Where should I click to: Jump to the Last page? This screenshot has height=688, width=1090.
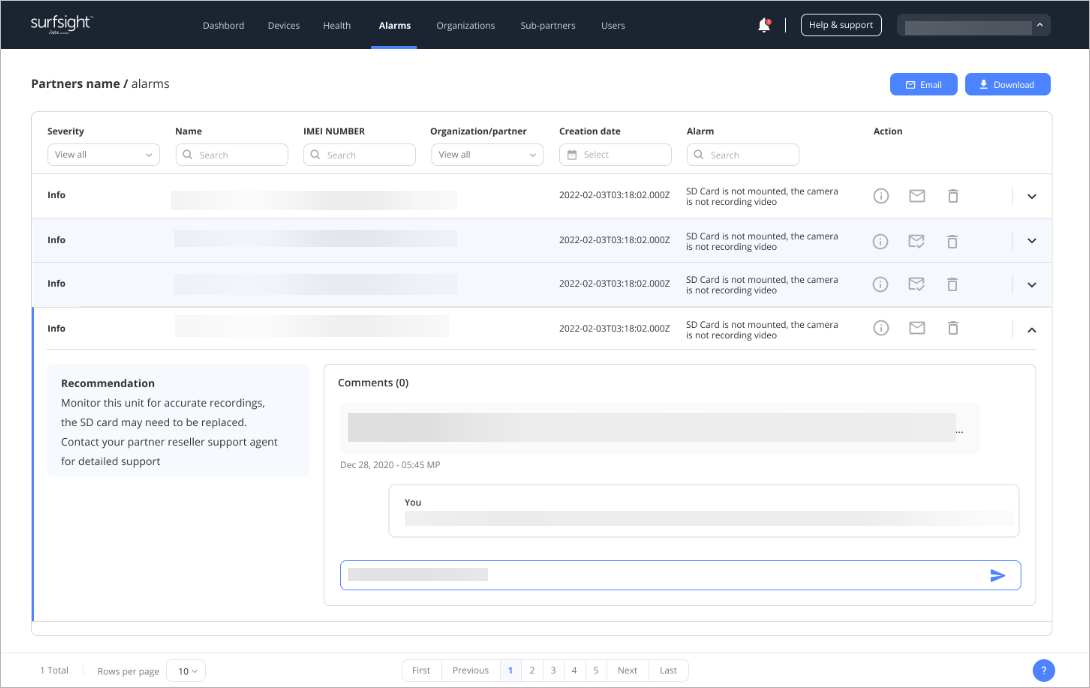pos(668,671)
